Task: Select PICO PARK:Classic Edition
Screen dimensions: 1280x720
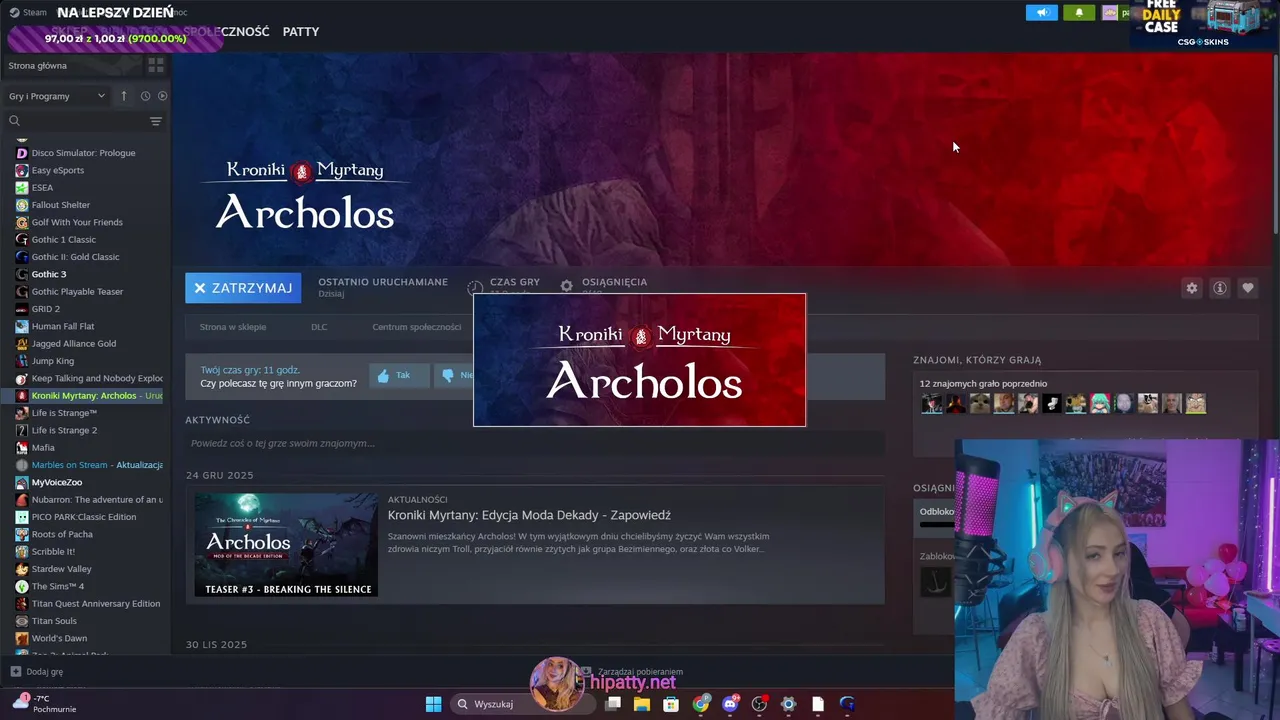Action: coord(84,517)
